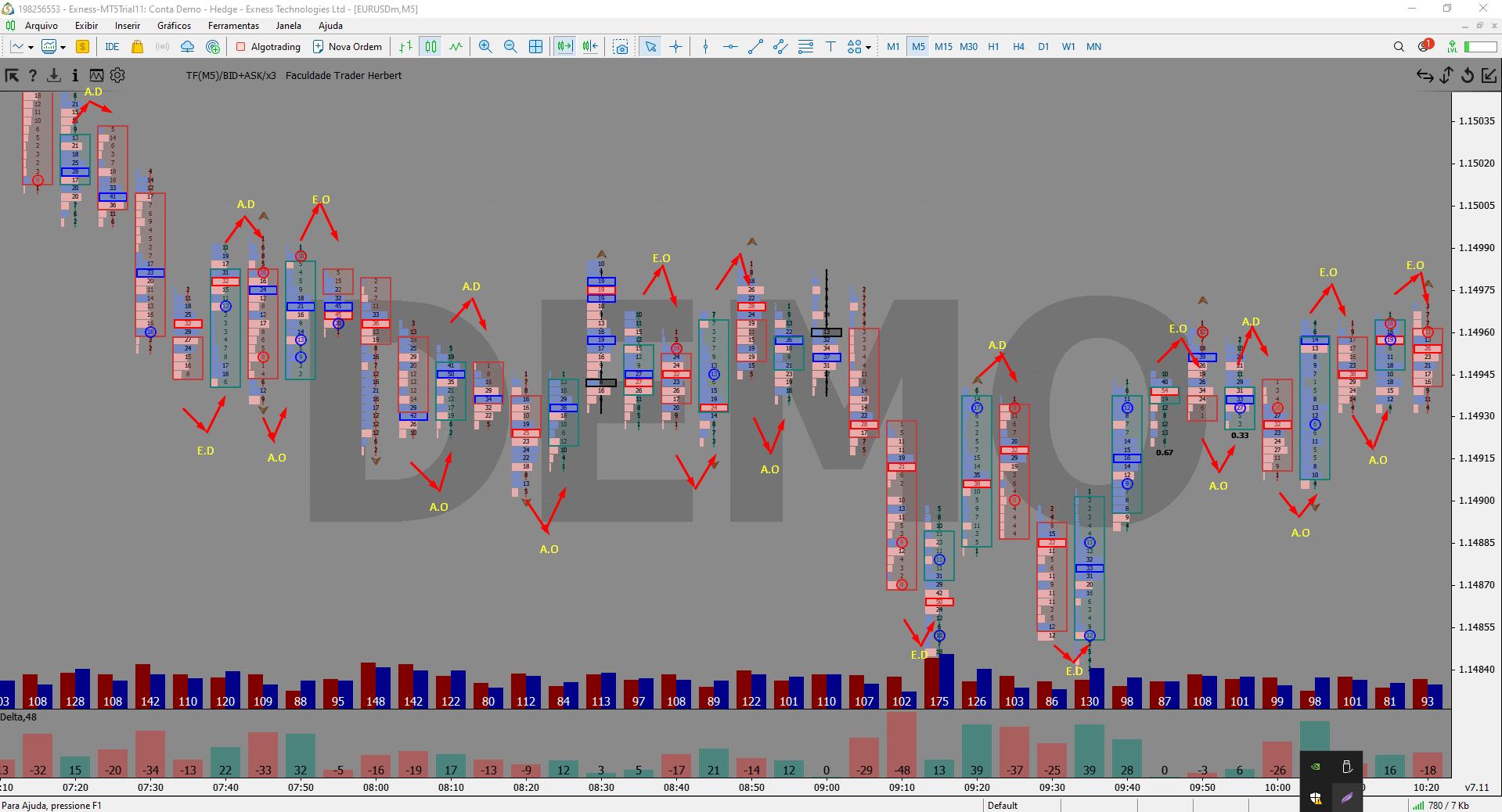
Task: Click the copy trading signal icon
Action: point(213,47)
